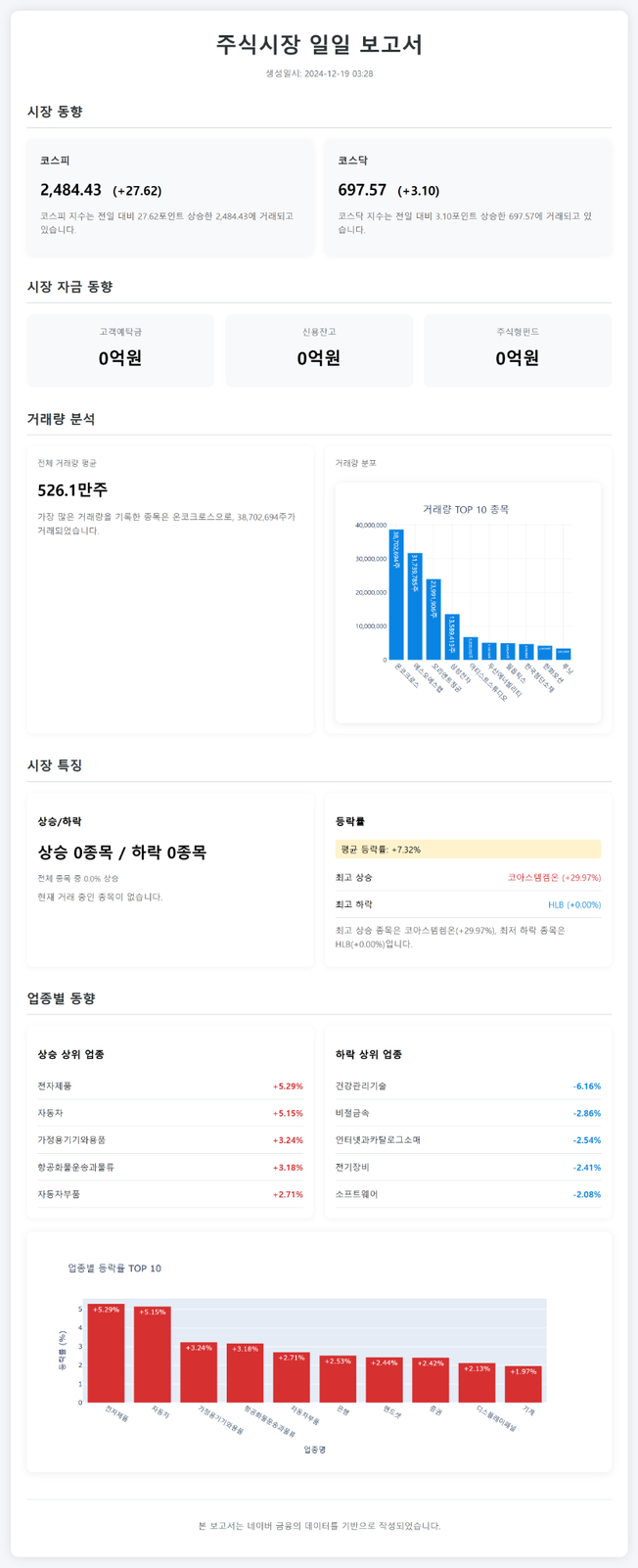Select 가정용기기와용품 row in rising sectors

click(170, 1140)
